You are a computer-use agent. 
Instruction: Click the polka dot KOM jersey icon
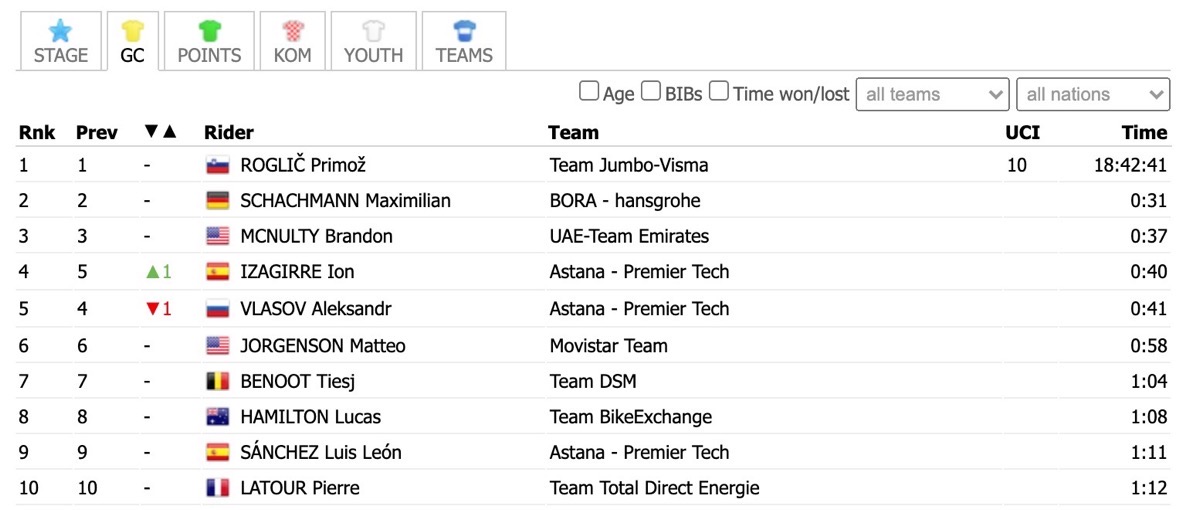pos(292,30)
